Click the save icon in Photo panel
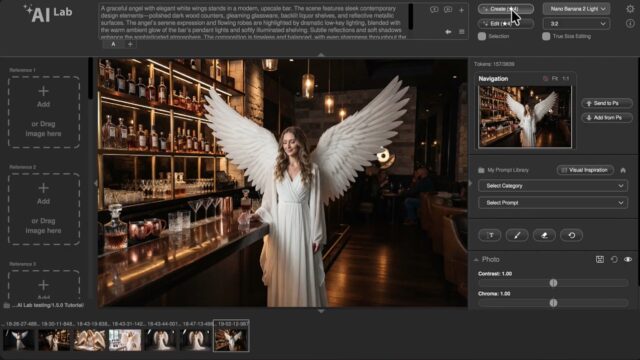Image resolution: width=640 pixels, height=360 pixels. [600, 260]
